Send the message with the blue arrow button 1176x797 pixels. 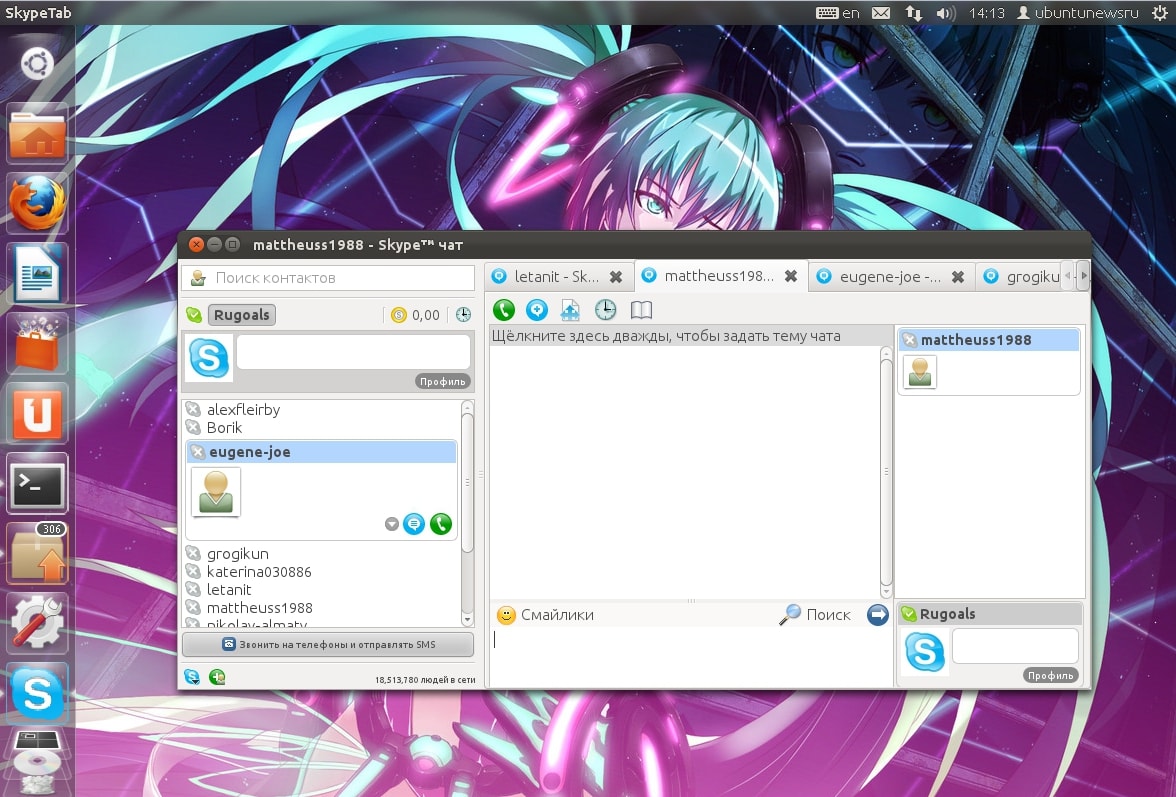[878, 615]
